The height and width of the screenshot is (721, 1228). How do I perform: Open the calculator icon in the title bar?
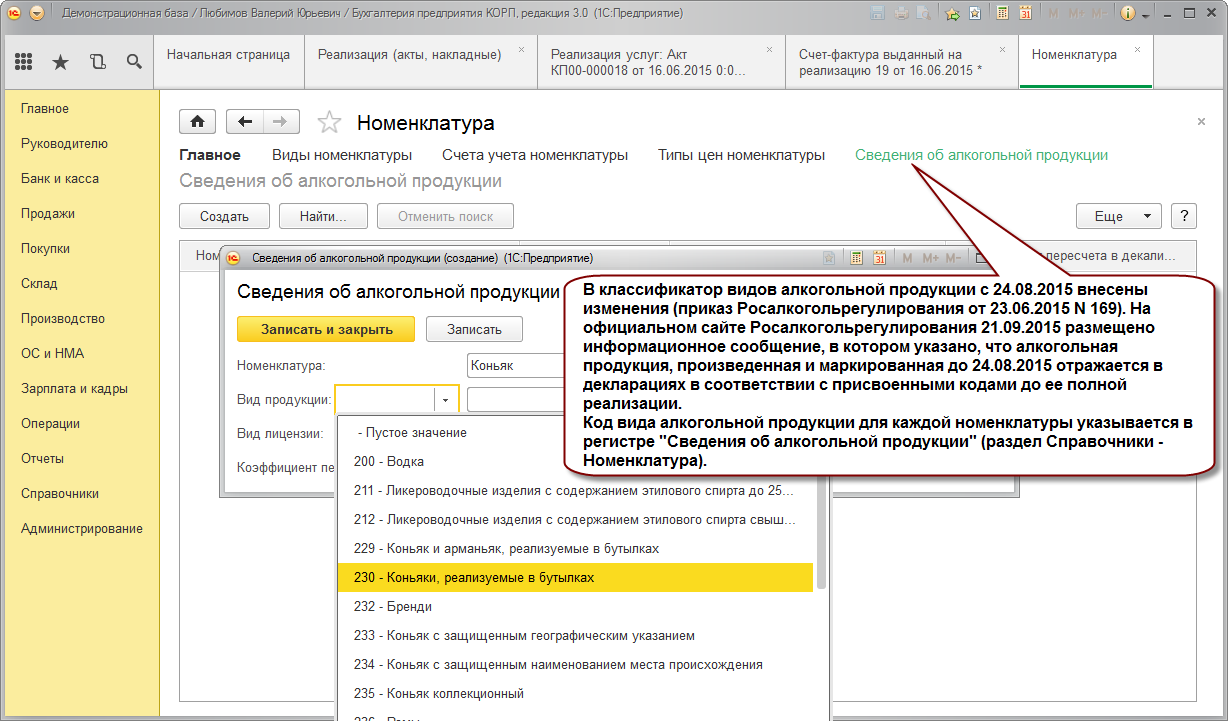click(x=1002, y=14)
